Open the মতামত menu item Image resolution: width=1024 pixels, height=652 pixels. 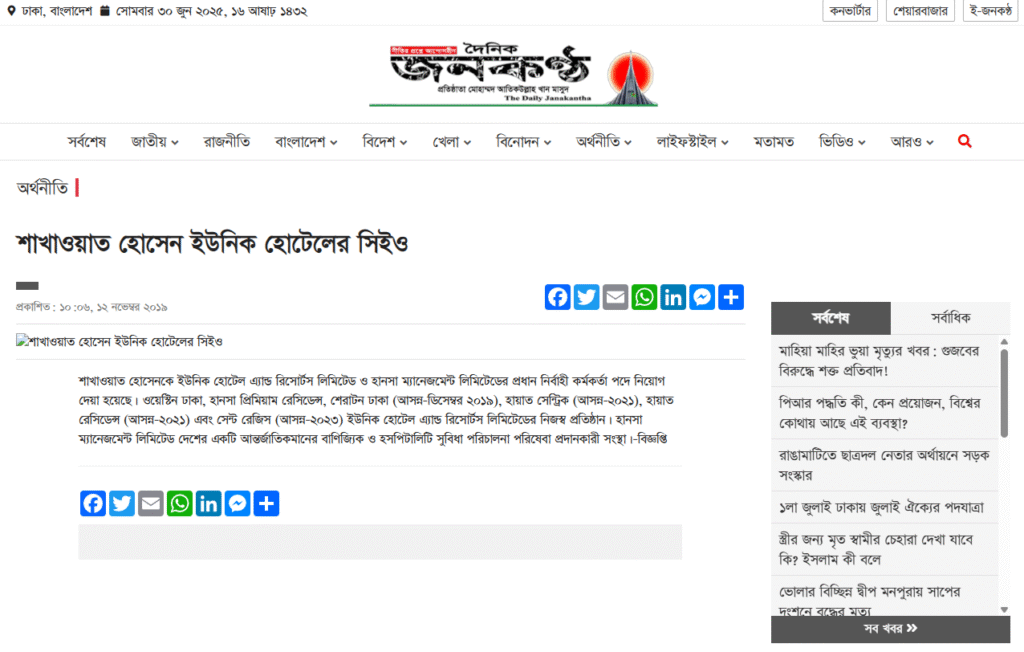[x=773, y=142]
